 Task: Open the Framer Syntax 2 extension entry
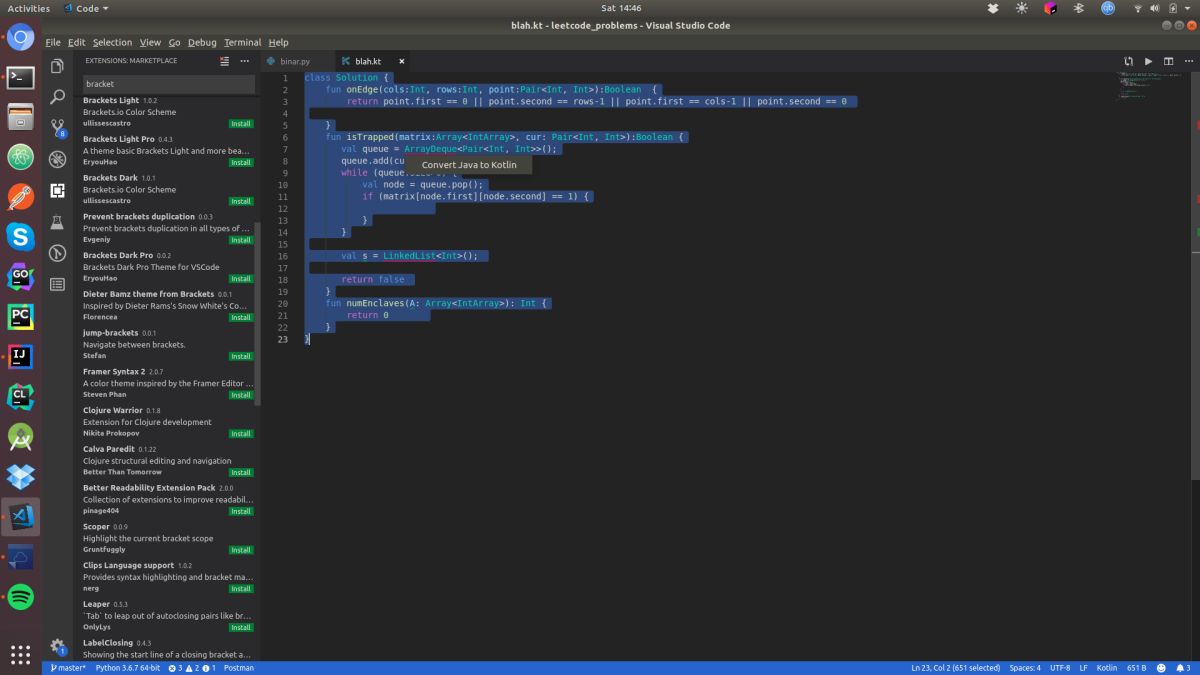click(x=168, y=383)
